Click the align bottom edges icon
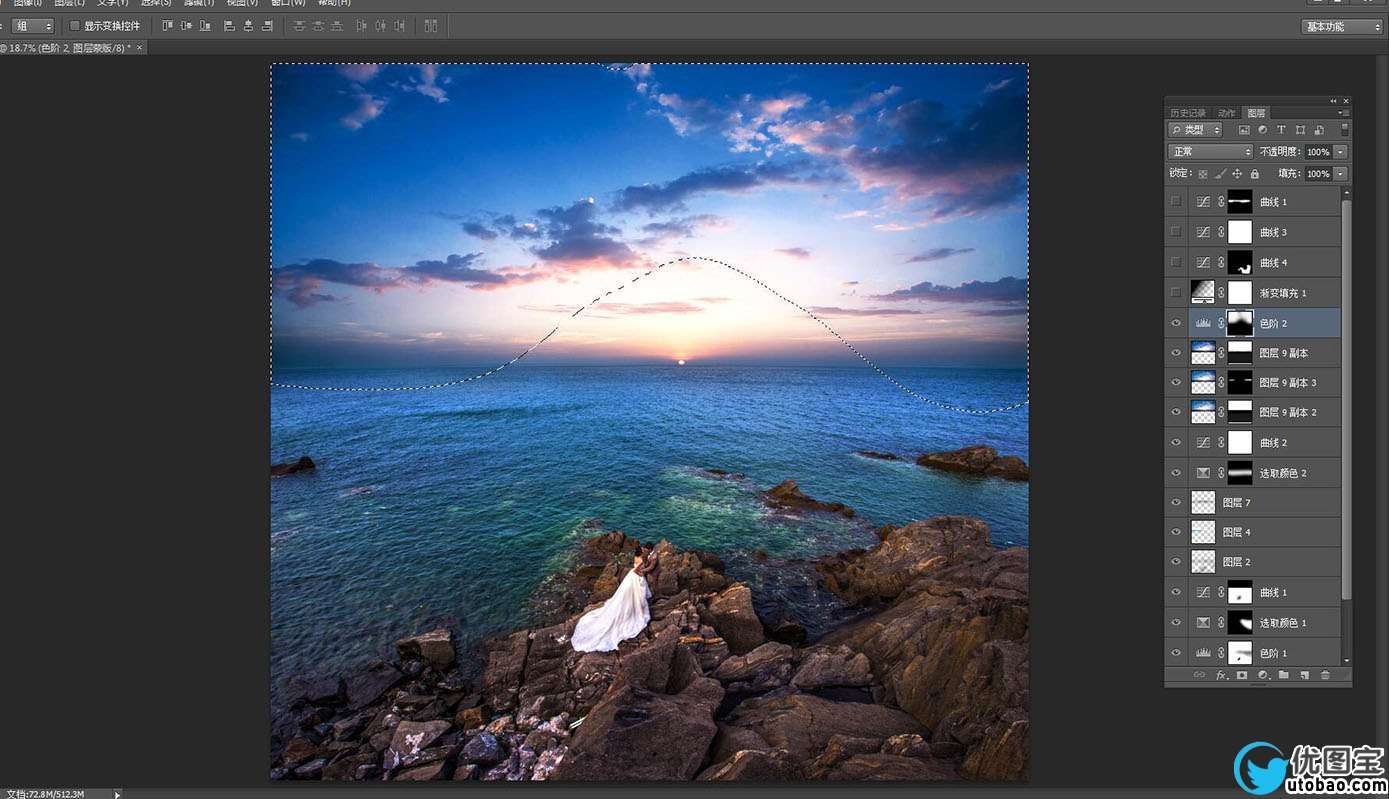This screenshot has width=1389, height=799. click(205, 26)
